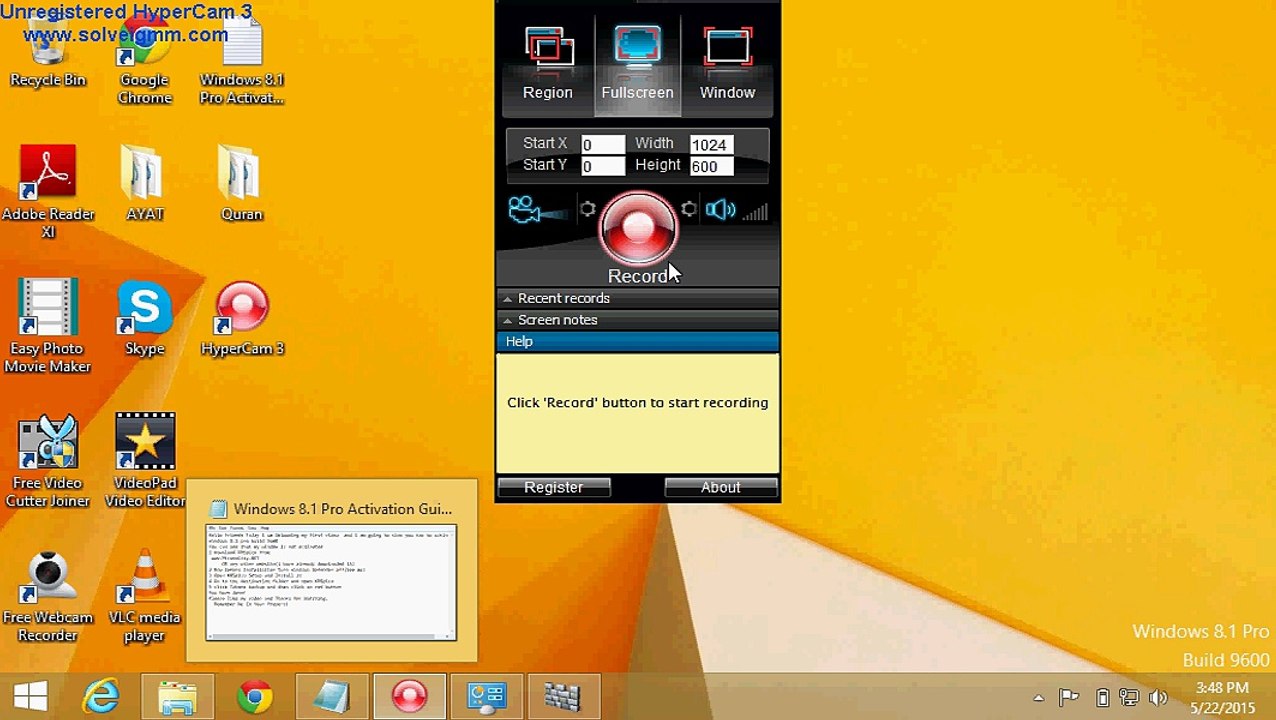Open Control Panel taskbar button
The image size is (1276, 720).
tap(487, 696)
